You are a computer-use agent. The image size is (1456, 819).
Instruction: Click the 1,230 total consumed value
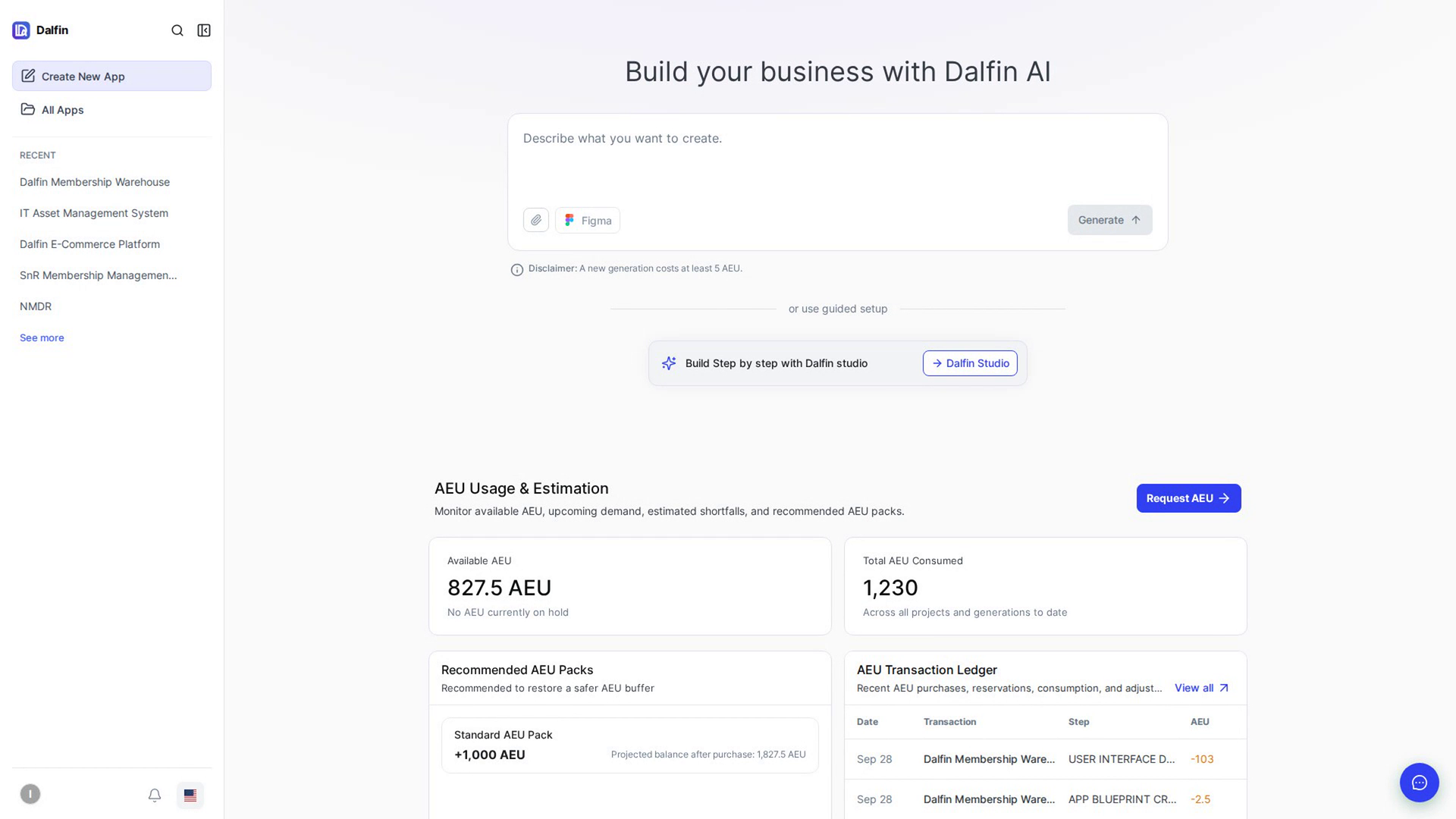coord(890,588)
